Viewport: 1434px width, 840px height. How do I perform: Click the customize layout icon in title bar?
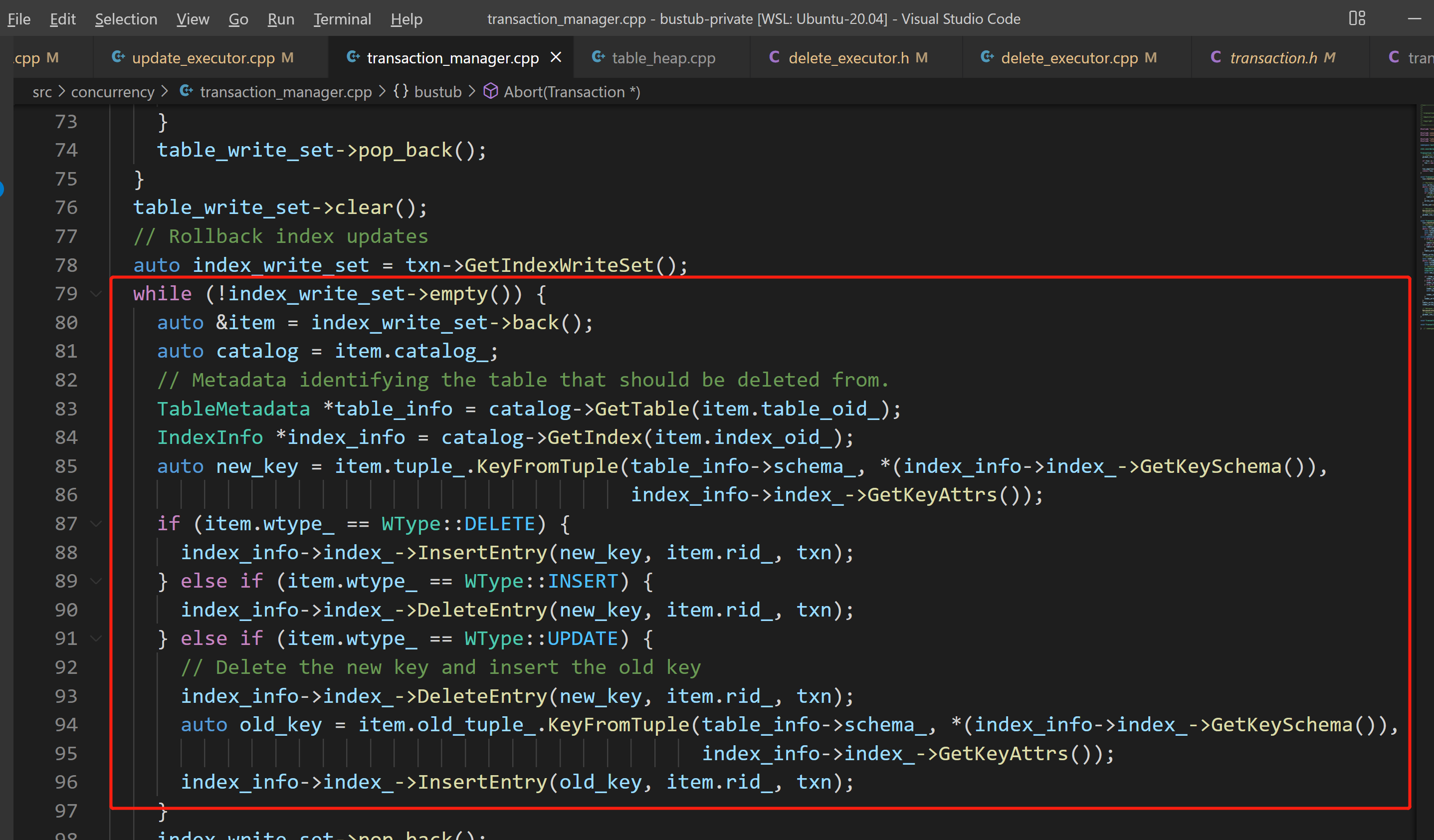1357,18
